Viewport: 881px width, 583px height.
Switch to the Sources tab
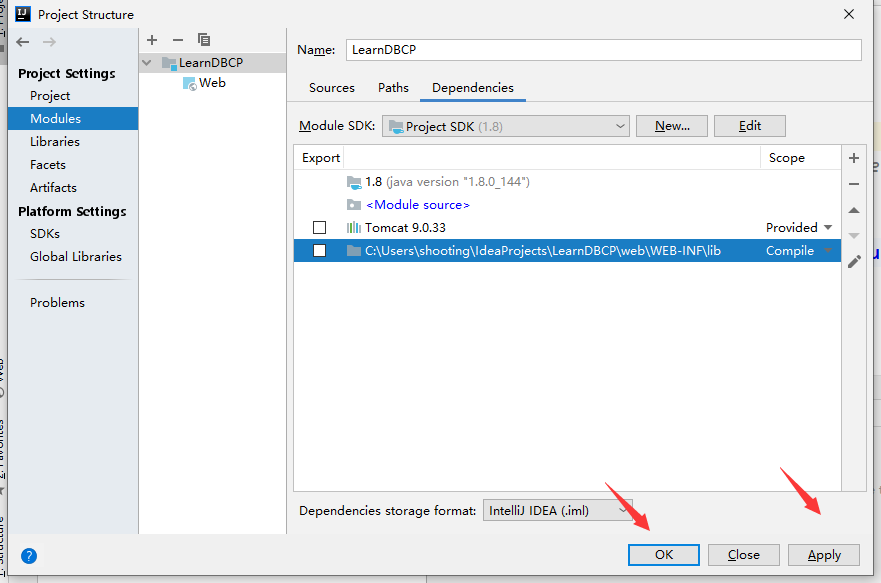331,88
